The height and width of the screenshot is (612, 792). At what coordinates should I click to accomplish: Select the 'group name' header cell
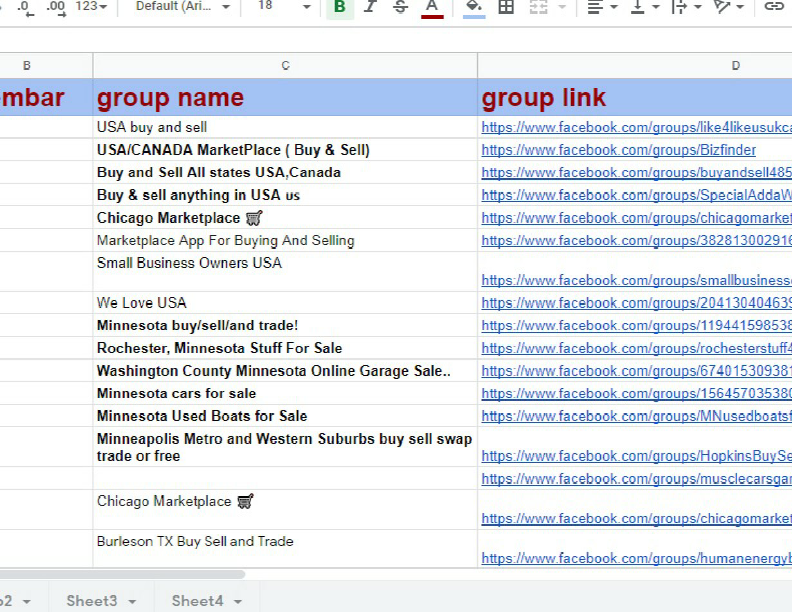pos(285,97)
